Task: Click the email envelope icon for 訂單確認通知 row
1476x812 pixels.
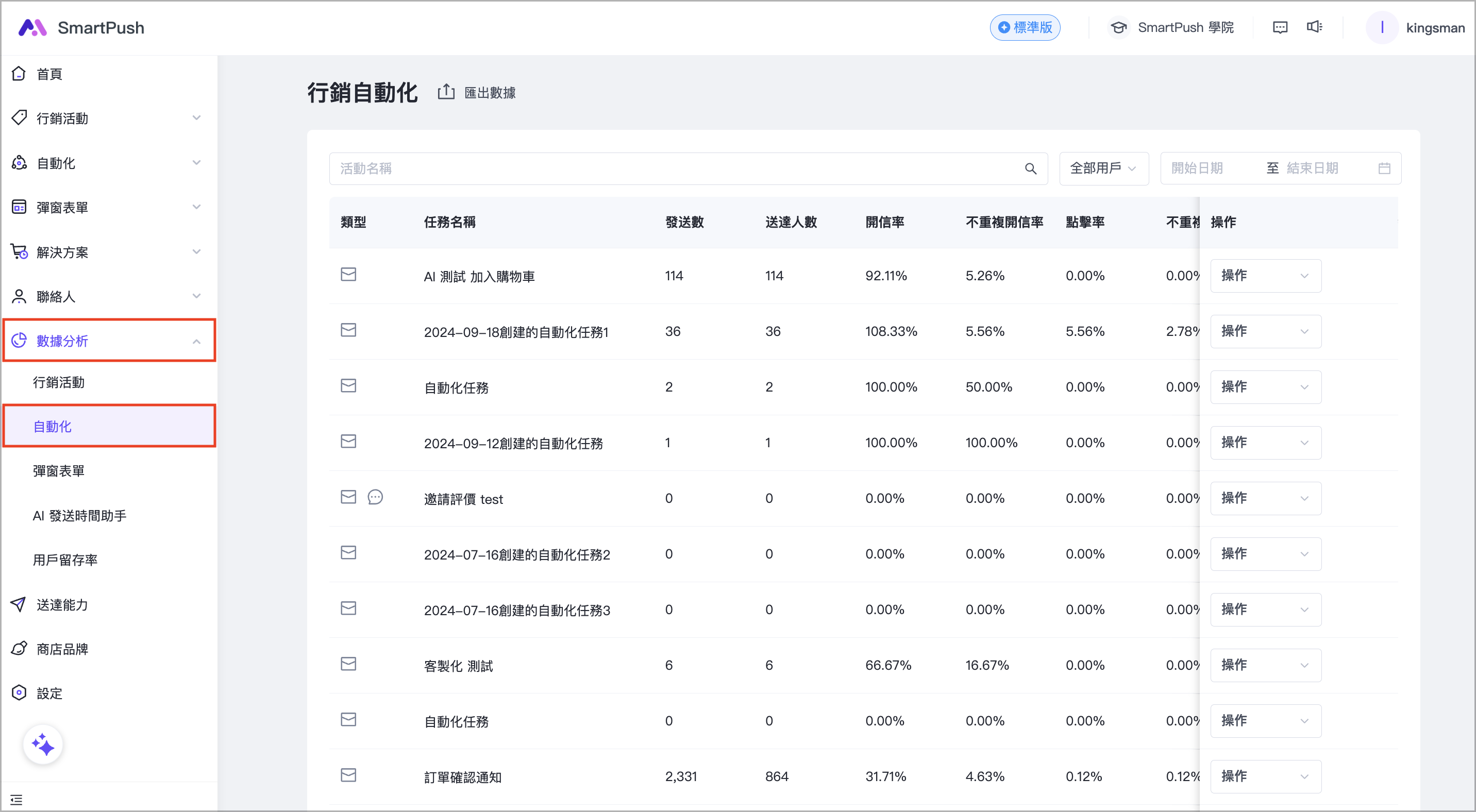Action: (348, 775)
